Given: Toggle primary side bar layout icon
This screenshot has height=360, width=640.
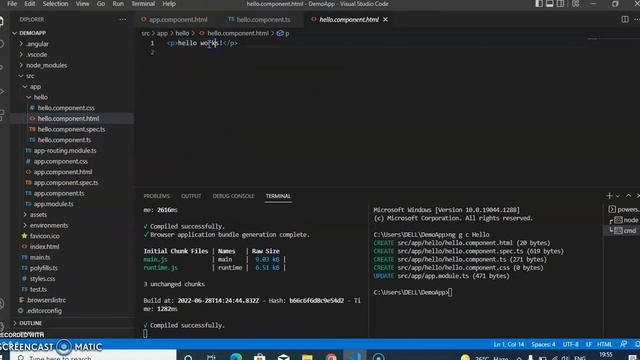Looking at the screenshot, I should point(539,4).
